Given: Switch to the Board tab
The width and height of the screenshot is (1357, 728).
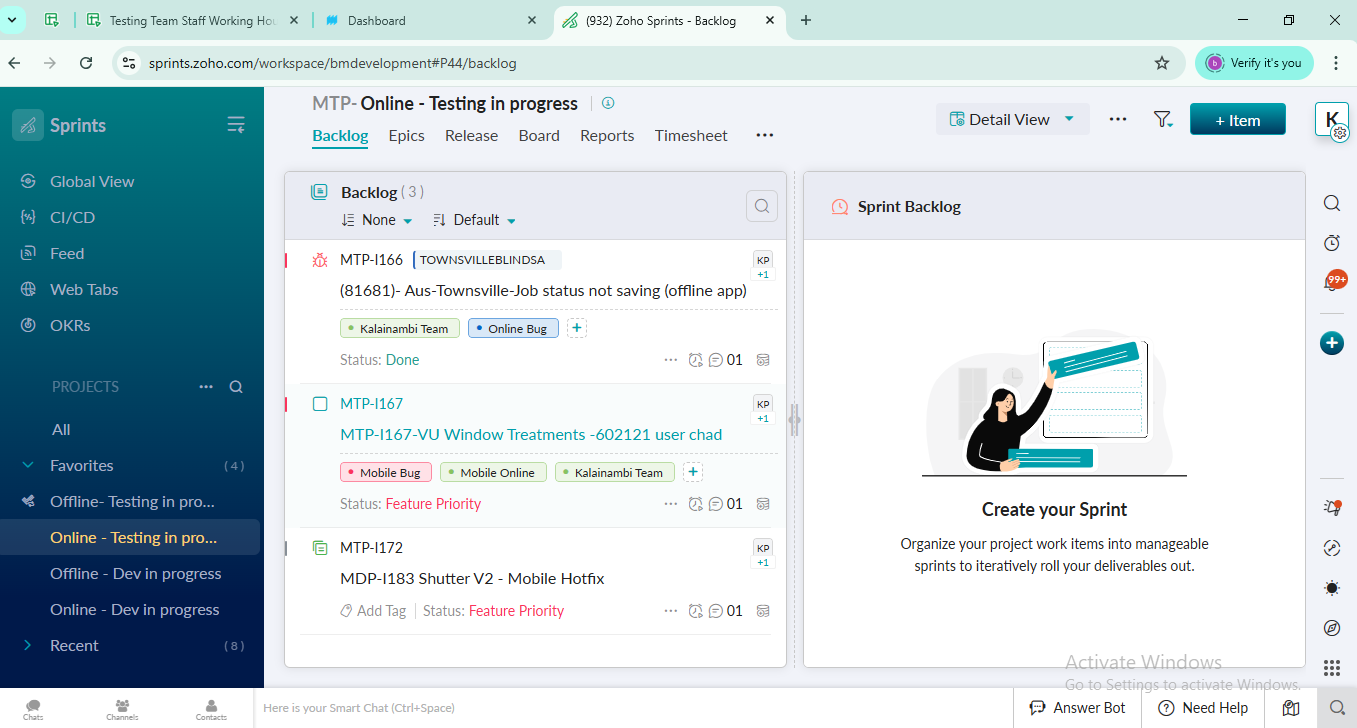Looking at the screenshot, I should [539, 136].
